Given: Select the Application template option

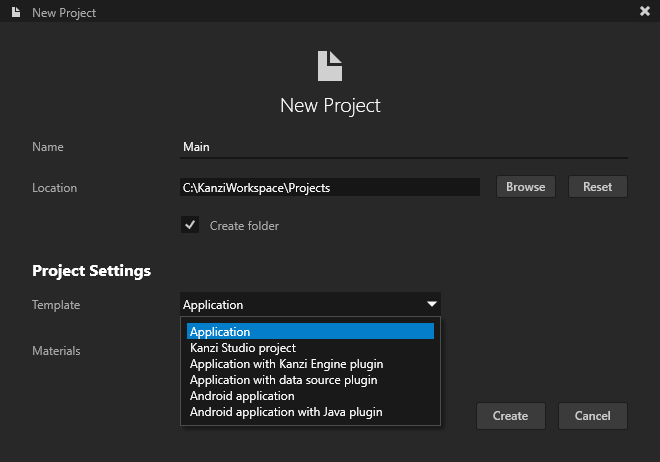Looking at the screenshot, I should coord(310,332).
